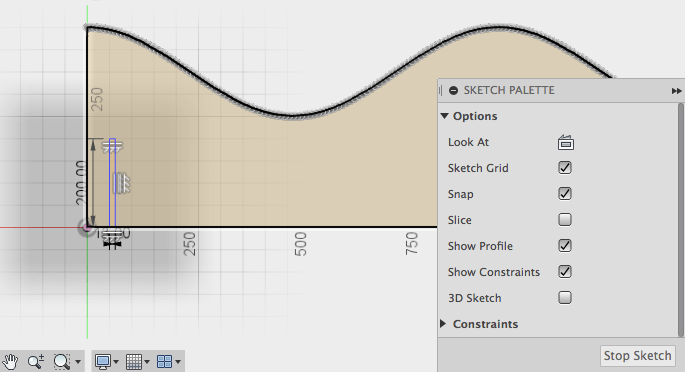Image resolution: width=685 pixels, height=372 pixels.
Task: Open Display Settings dropdown arrow
Action: 116,362
